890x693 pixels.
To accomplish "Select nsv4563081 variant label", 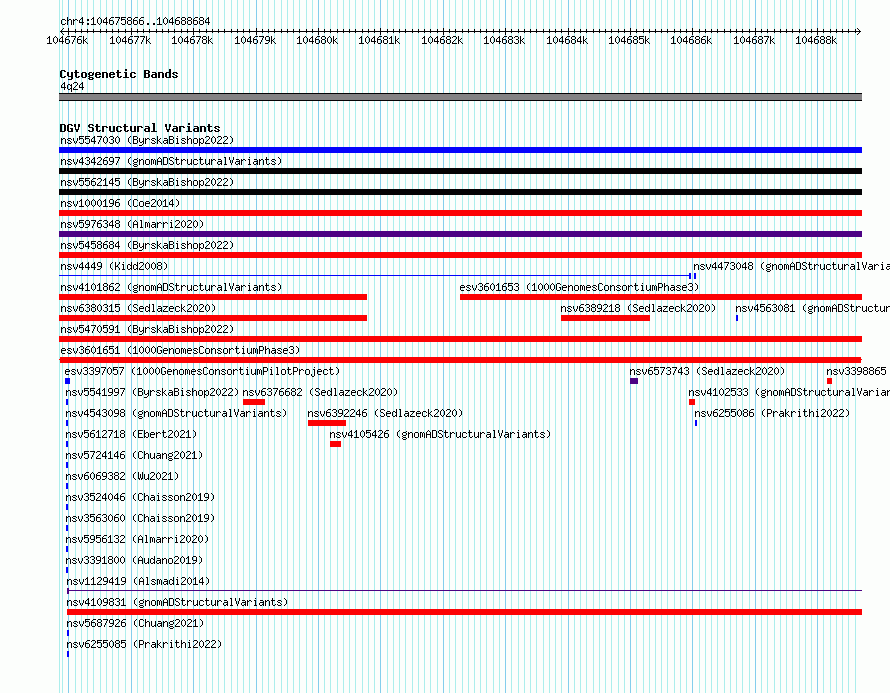I will click(812, 308).
